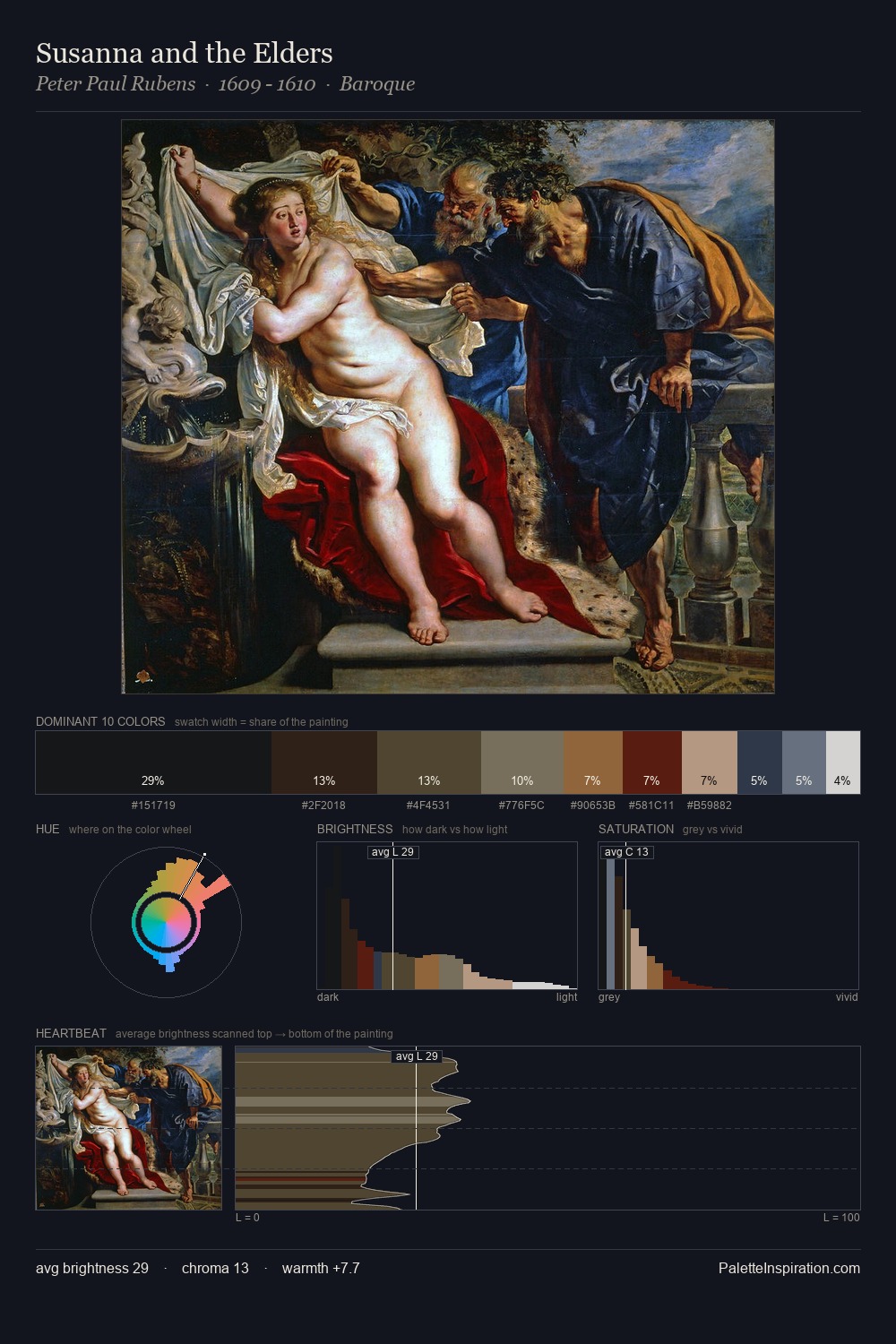
Task: Select the ochre swatch #90653B
Action: pos(593,762)
